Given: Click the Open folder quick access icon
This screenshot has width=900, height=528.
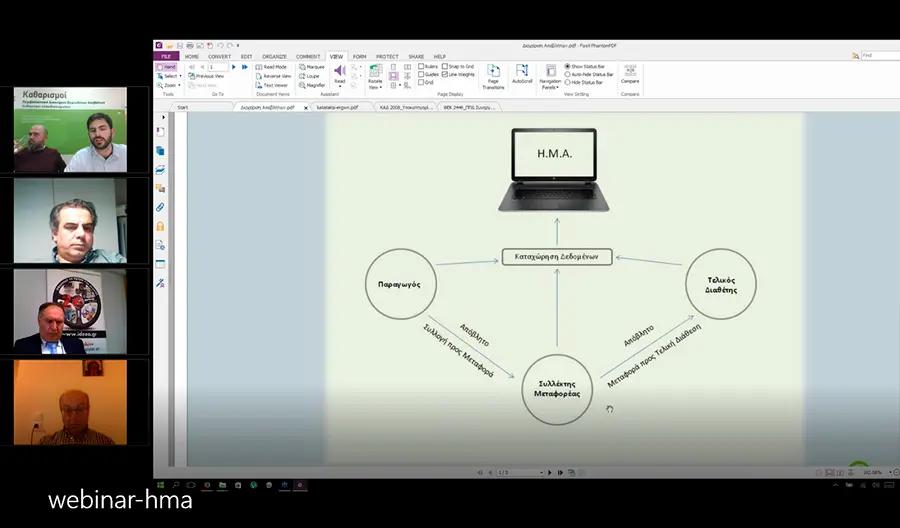Looking at the screenshot, I should point(170,45).
